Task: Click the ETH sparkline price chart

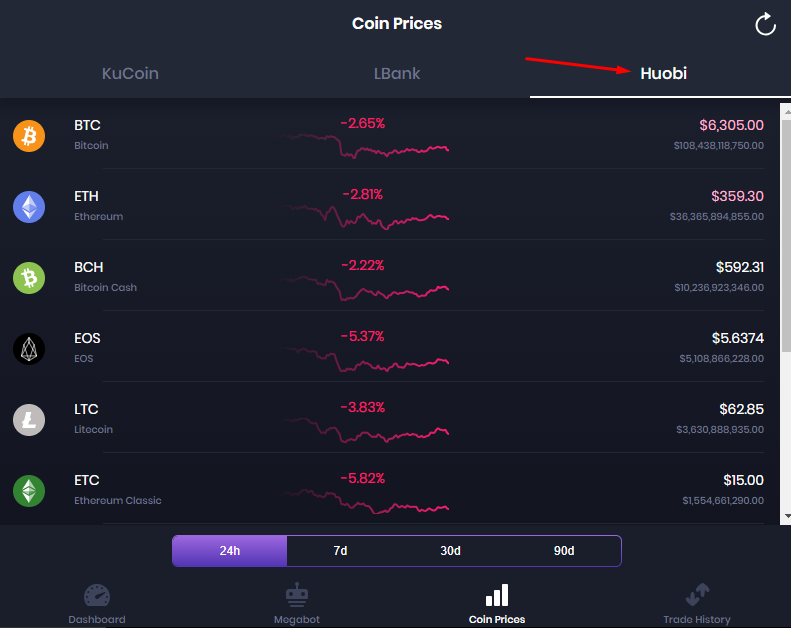Action: 366,218
